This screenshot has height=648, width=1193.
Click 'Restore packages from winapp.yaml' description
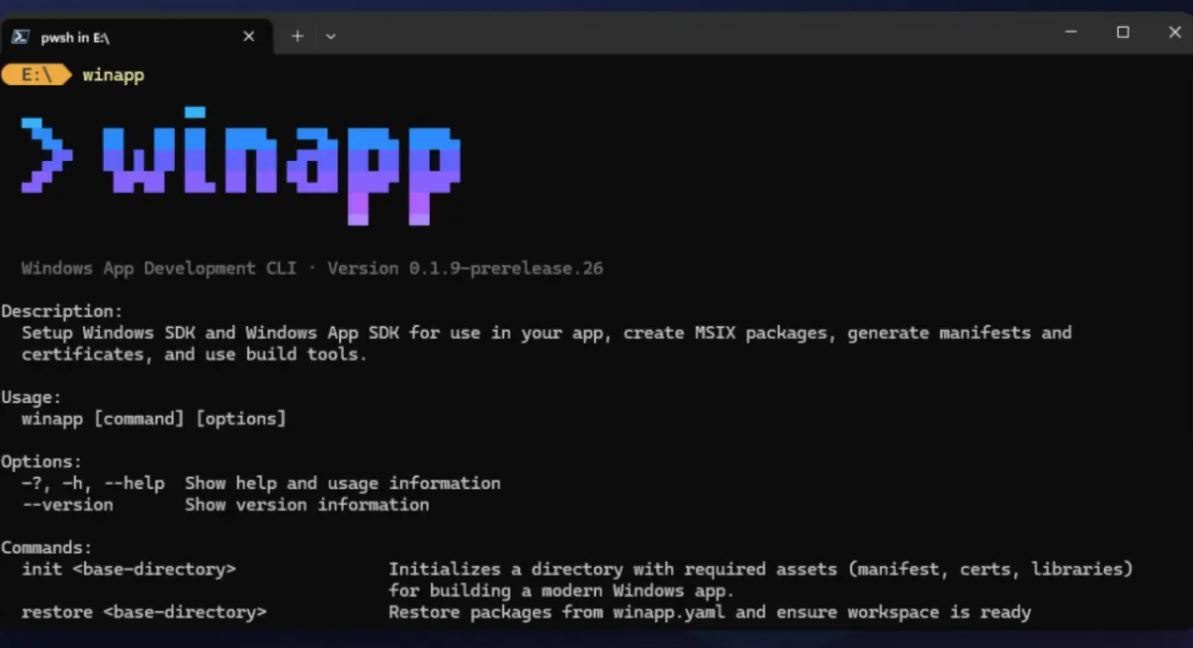(710, 612)
